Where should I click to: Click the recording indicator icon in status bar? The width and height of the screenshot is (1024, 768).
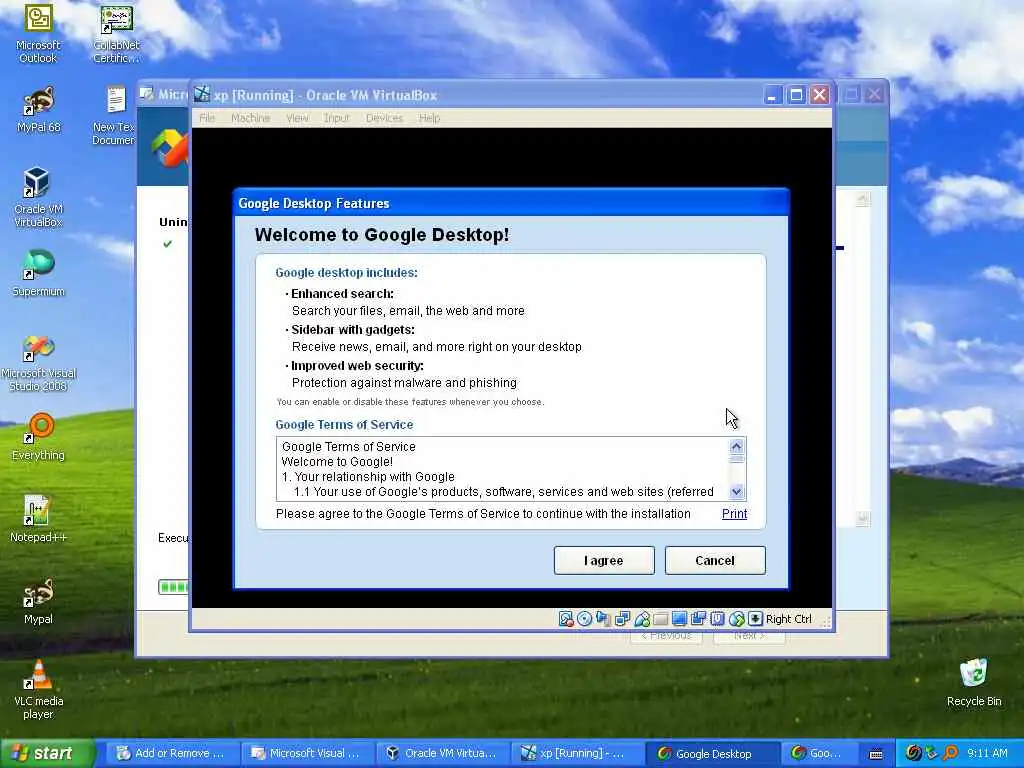coord(698,618)
